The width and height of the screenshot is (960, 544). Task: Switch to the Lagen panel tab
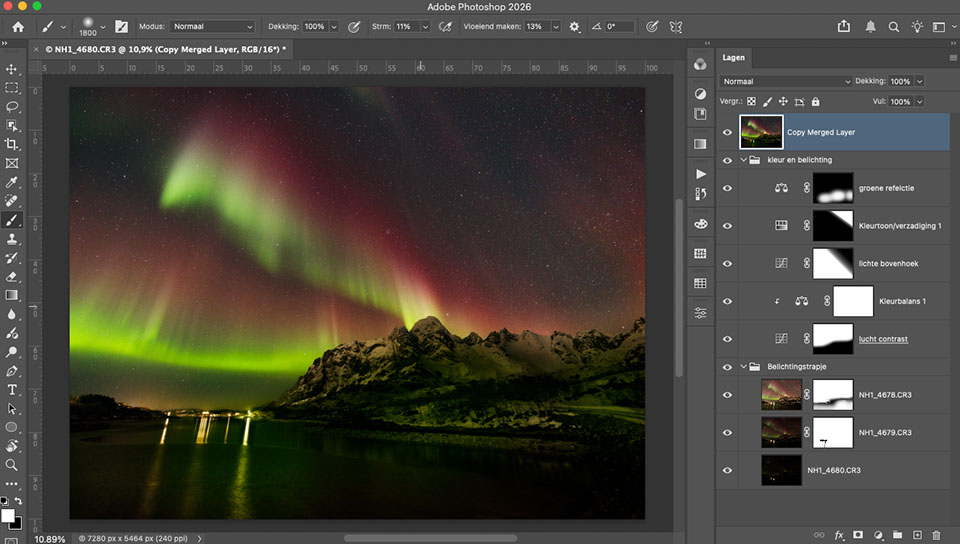[x=734, y=58]
